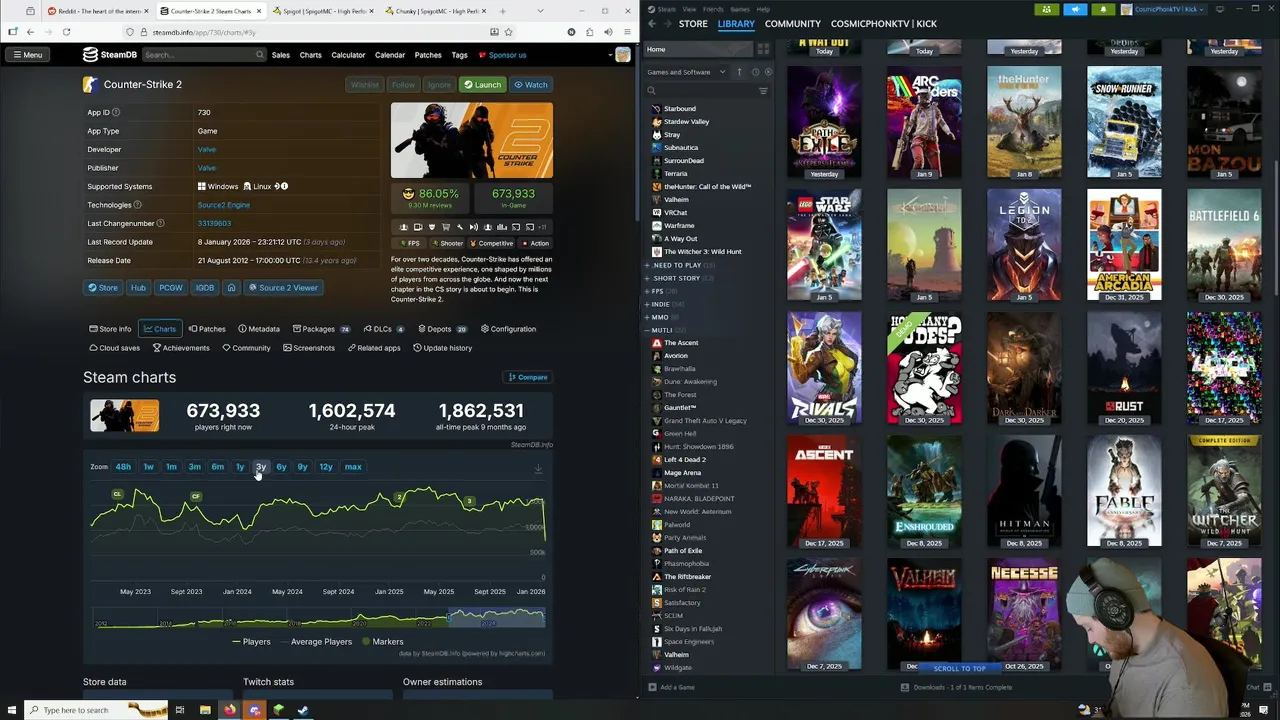The width and height of the screenshot is (1280, 720).
Task: Click the library collections grid icon
Action: pyautogui.click(x=763, y=49)
